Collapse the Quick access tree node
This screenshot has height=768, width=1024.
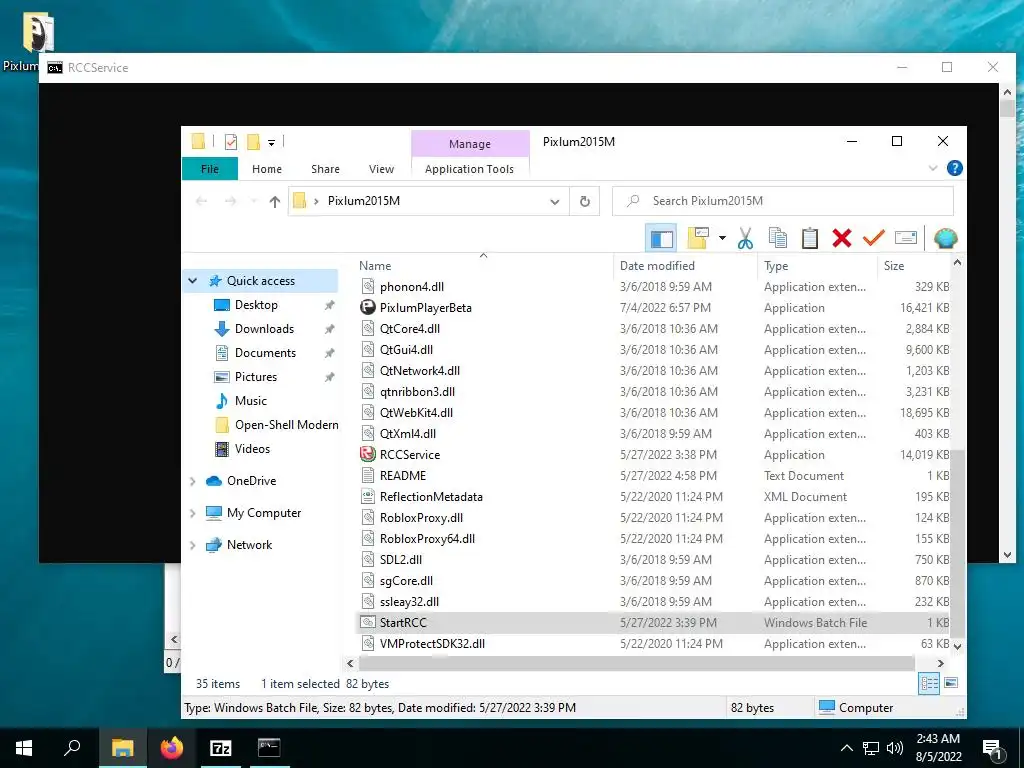[x=193, y=281]
